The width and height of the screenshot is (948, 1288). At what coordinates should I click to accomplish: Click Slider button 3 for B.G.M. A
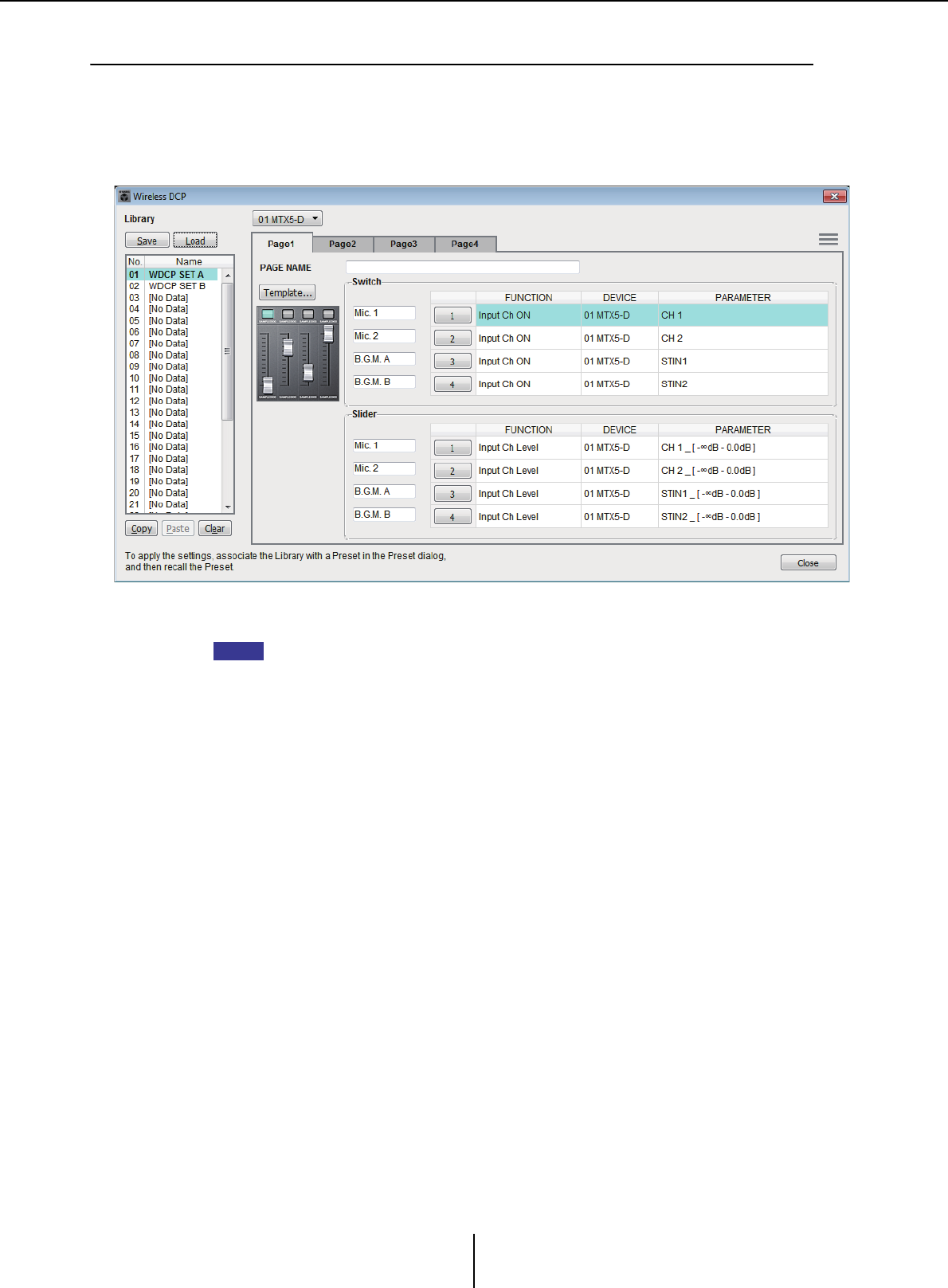[452, 495]
